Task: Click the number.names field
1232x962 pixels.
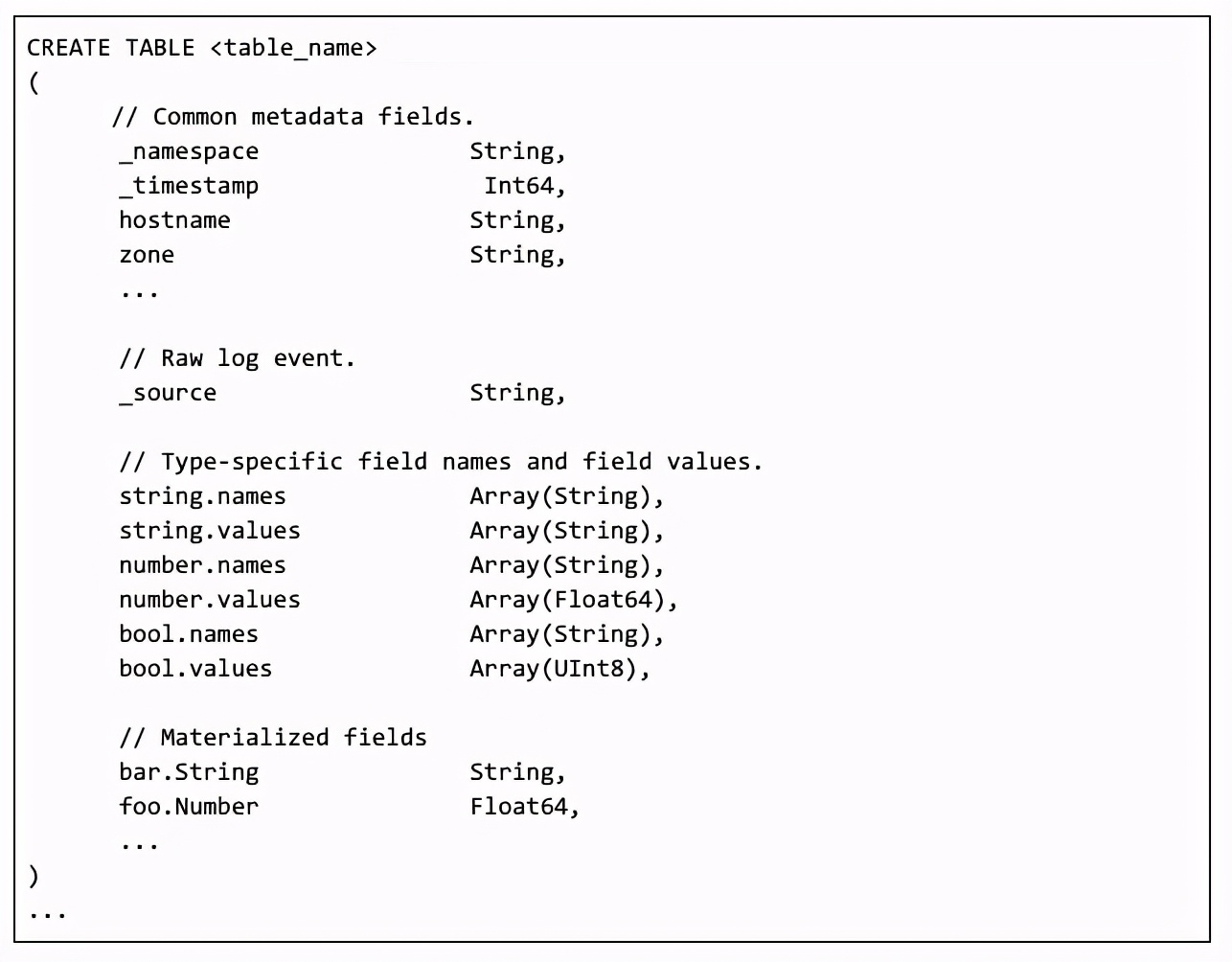Action: tap(202, 565)
